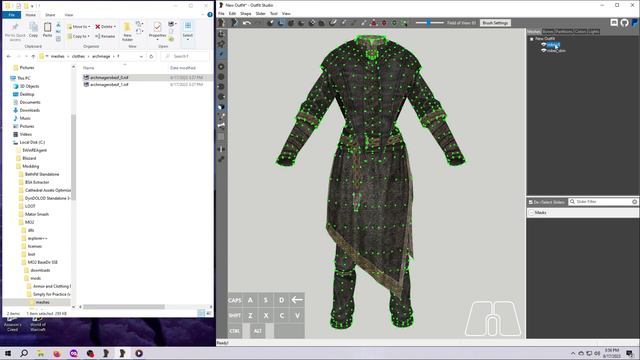Click New Project icon in Outfit Studio toolbar
640x360 pixels.
222,23
